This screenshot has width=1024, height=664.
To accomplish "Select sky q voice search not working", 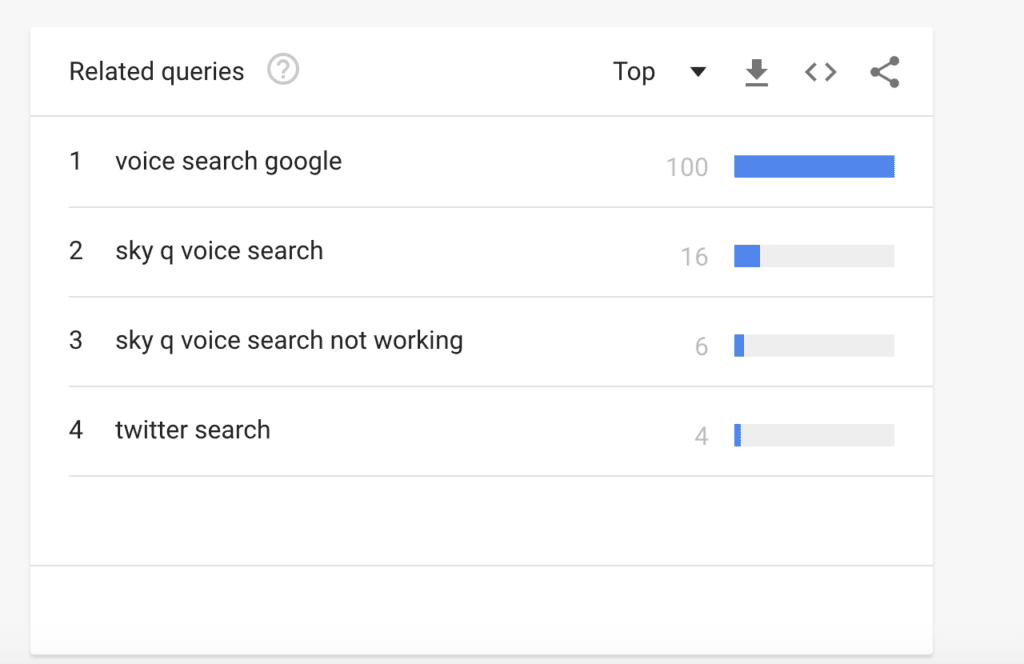I will coord(289,340).
